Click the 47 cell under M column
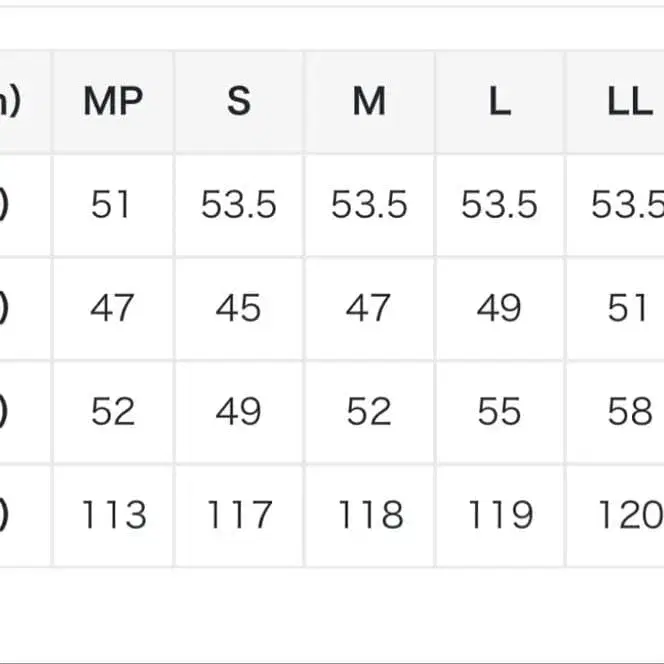664x664 pixels. [x=369, y=308]
